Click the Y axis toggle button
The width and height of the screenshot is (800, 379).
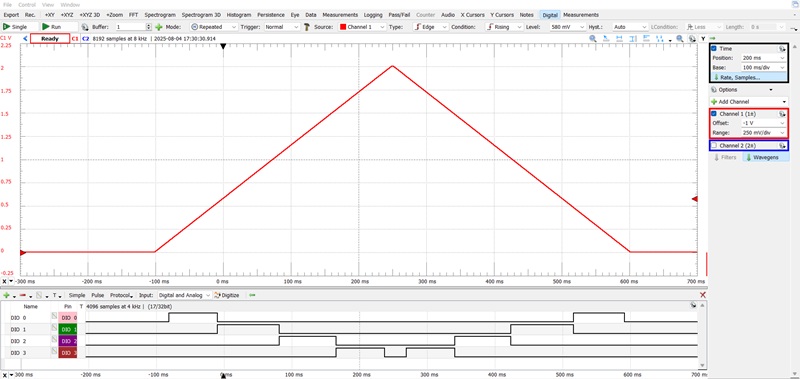tap(703, 38)
